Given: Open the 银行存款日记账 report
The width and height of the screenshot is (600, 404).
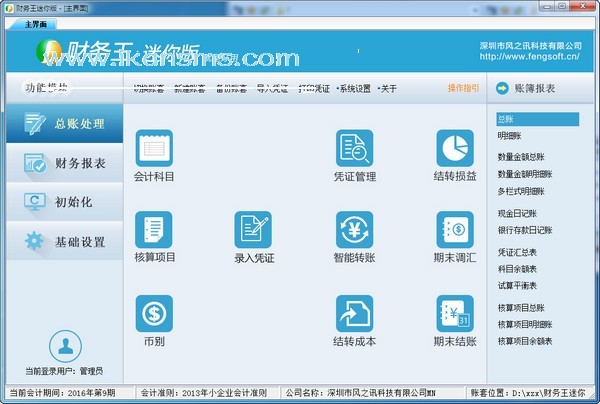Looking at the screenshot, I should pyautogui.click(x=525, y=230).
